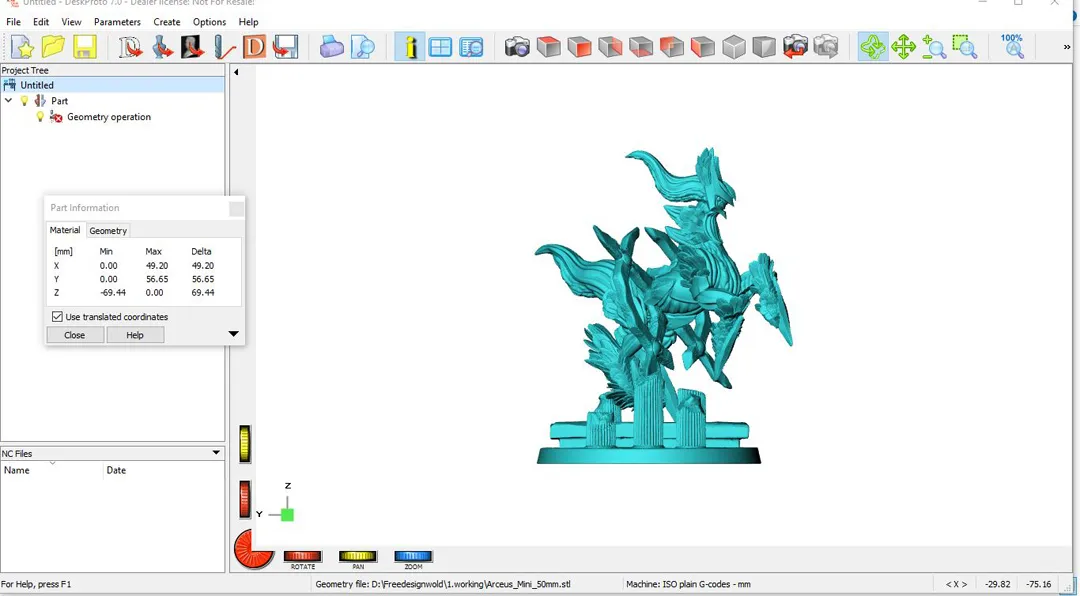Expand Part Information with the black down arrow
The width and height of the screenshot is (1080, 596).
(233, 334)
